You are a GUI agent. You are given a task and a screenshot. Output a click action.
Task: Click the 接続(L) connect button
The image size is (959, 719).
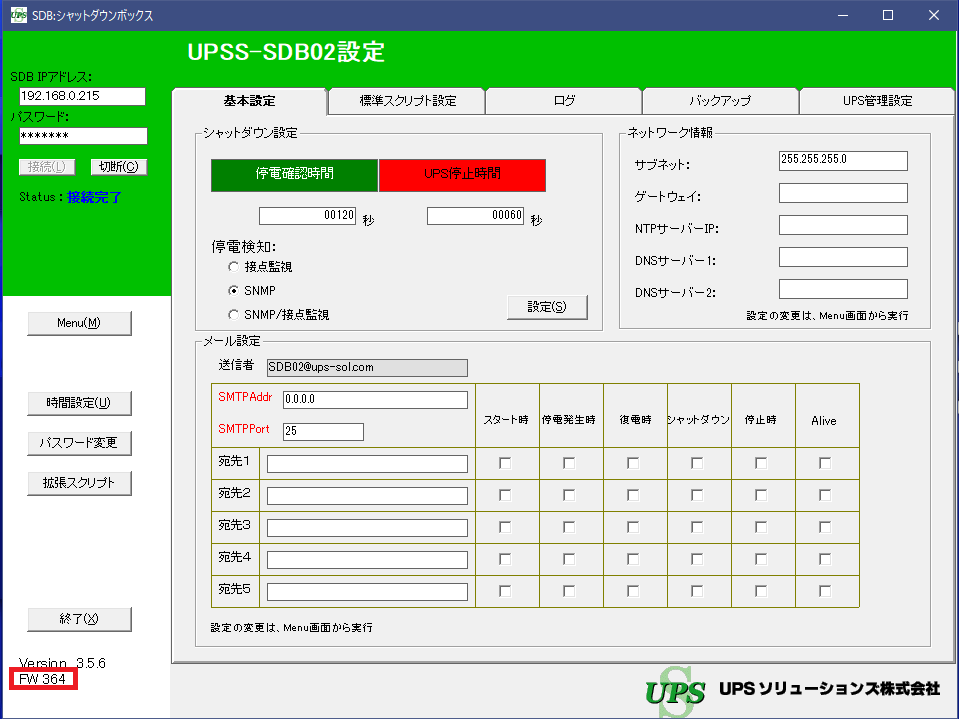coord(47,166)
